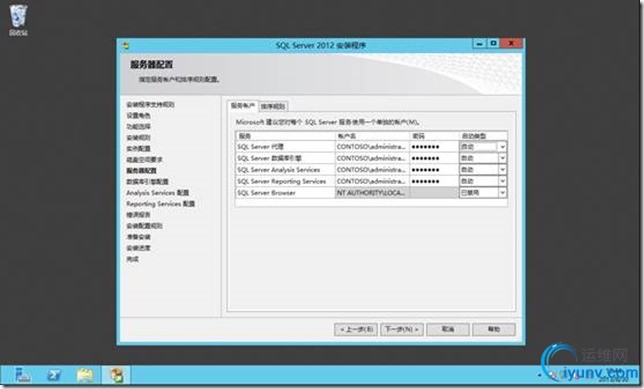This screenshot has width=644, height=389.
Task: Select 错误报告 step in sidebar
Action: 138,215
